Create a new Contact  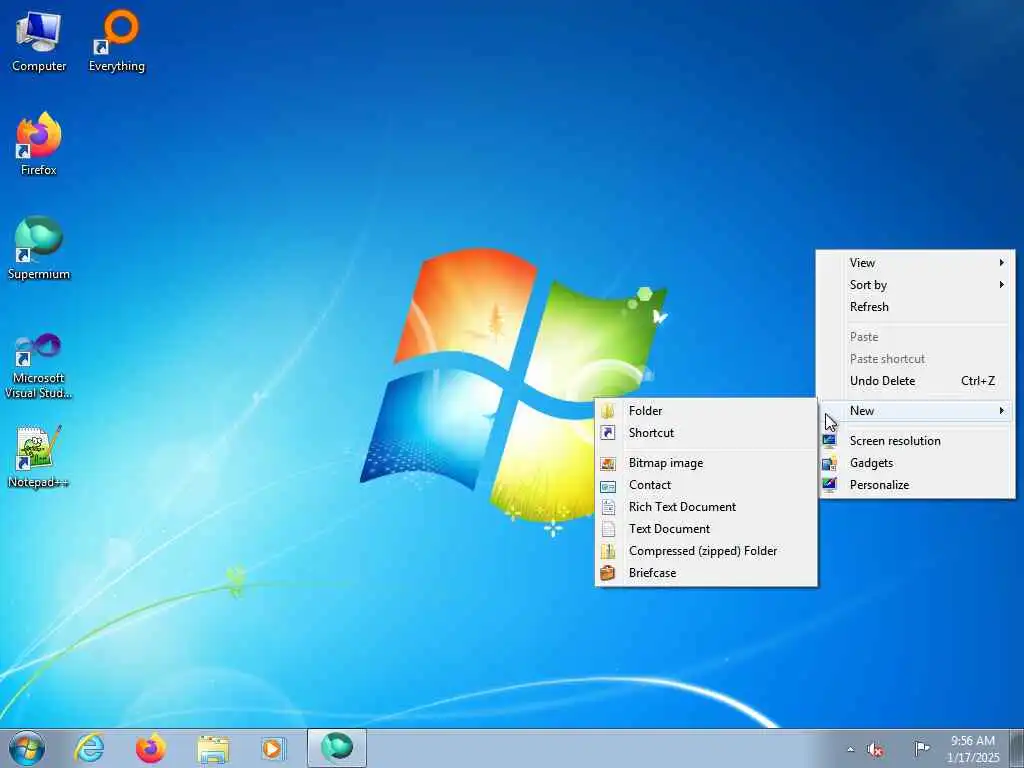pos(706,485)
